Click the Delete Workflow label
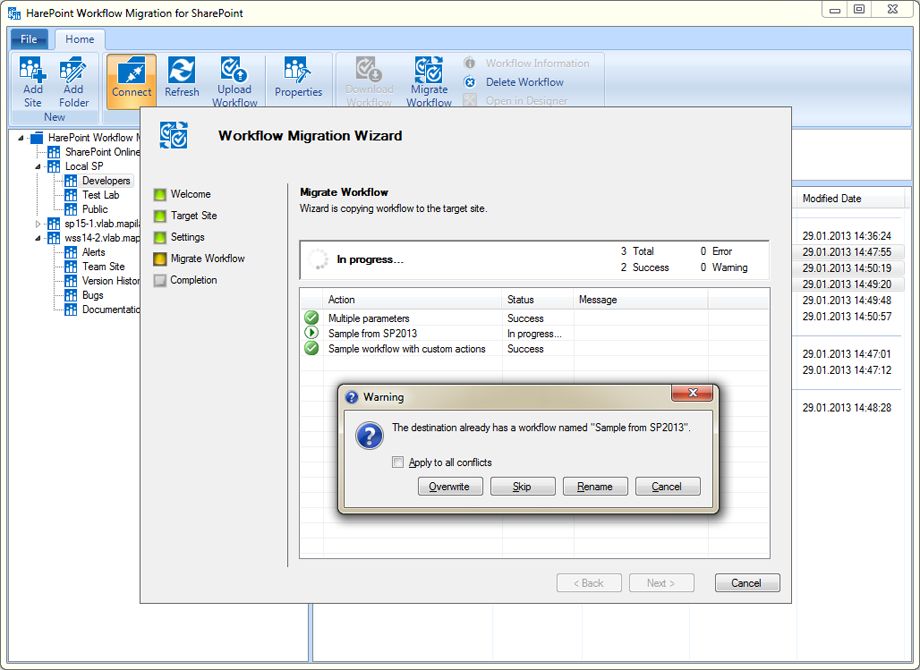920x670 pixels. (525, 82)
